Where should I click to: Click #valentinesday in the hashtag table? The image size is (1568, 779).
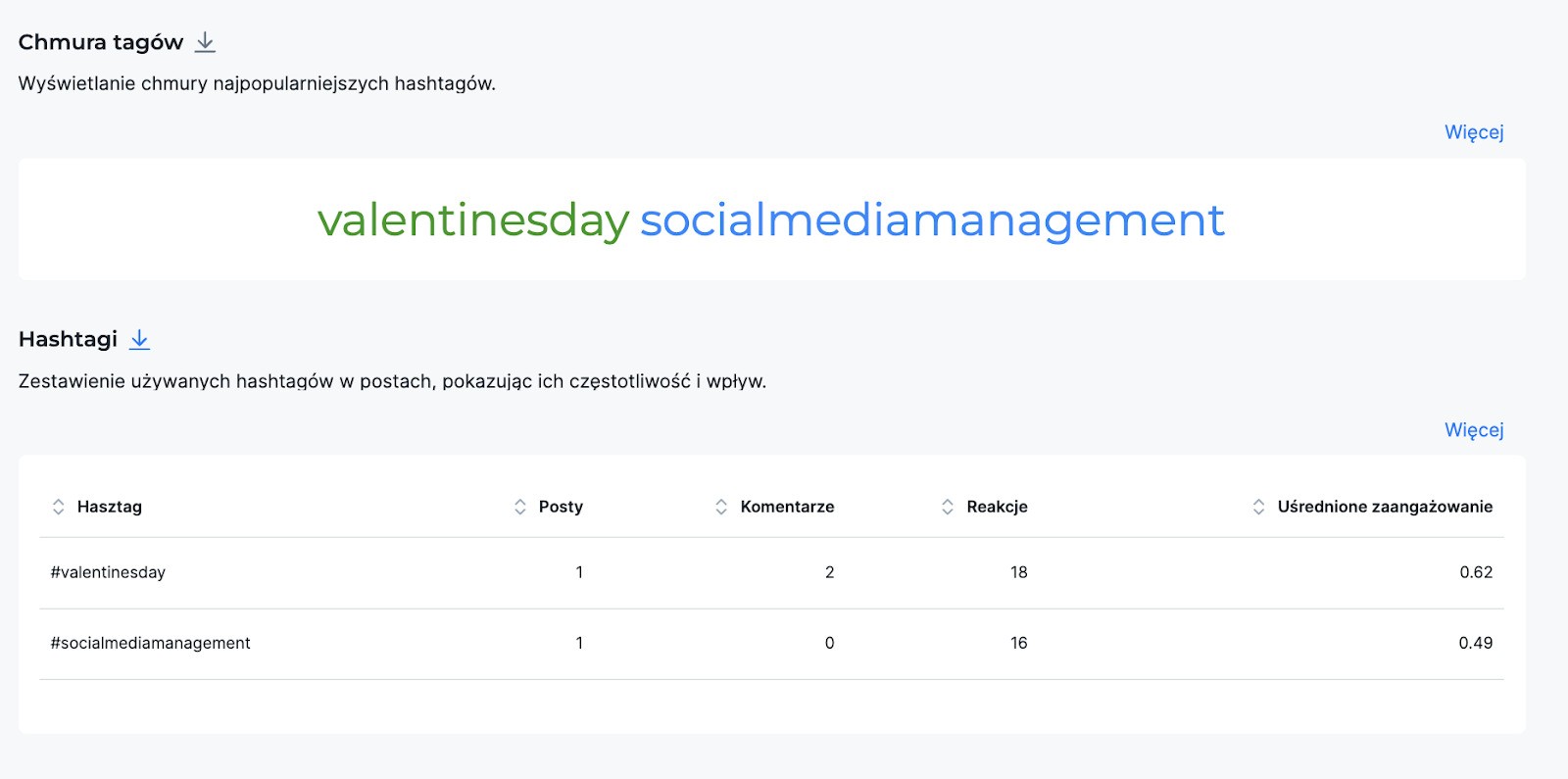[x=108, y=572]
